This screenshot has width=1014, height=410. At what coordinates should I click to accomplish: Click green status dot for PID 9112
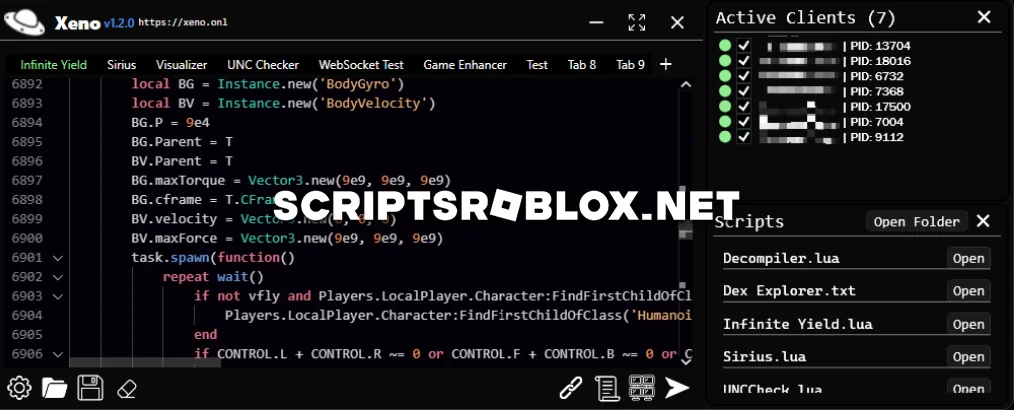[x=725, y=137]
